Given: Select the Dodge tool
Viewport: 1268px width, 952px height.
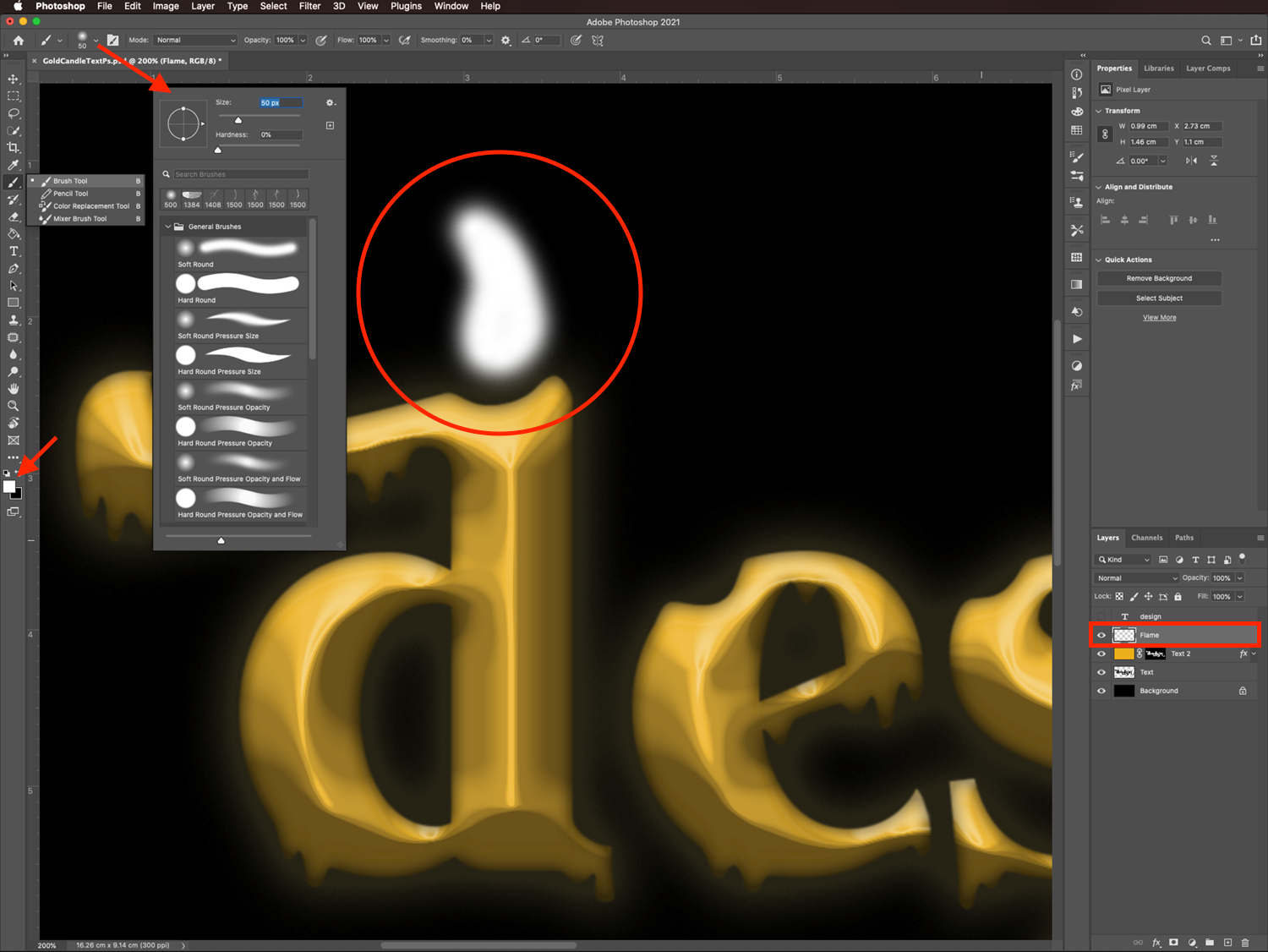Looking at the screenshot, I should (14, 372).
